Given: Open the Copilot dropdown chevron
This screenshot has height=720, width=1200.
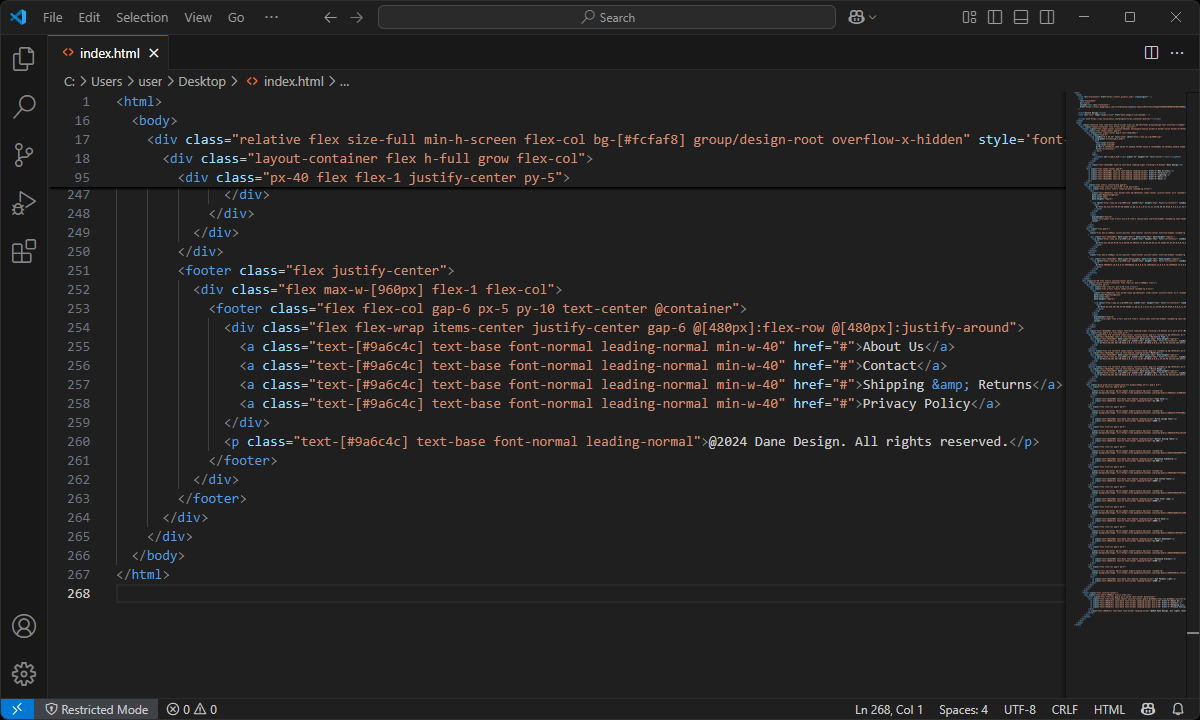Looking at the screenshot, I should [873, 17].
